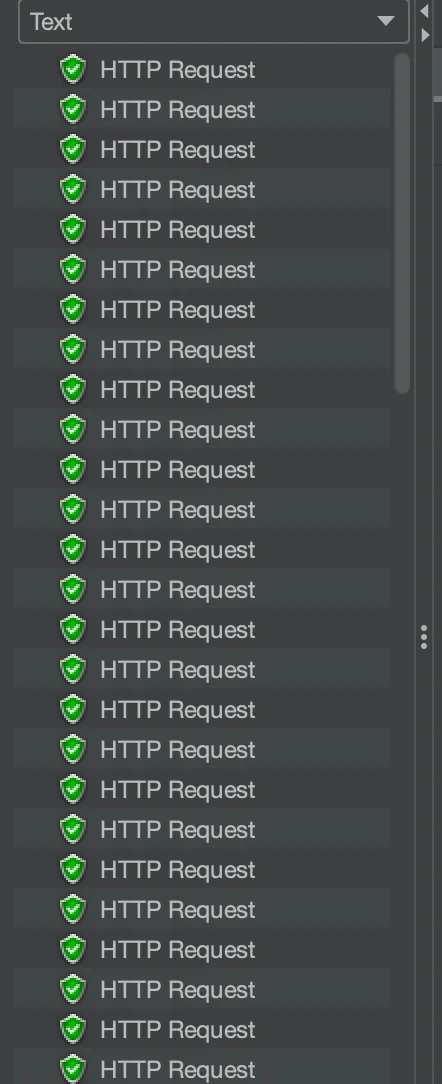This screenshot has height=1084, width=442.
Task: Click success shield icon of fifth HTTP Request
Action: [73, 230]
